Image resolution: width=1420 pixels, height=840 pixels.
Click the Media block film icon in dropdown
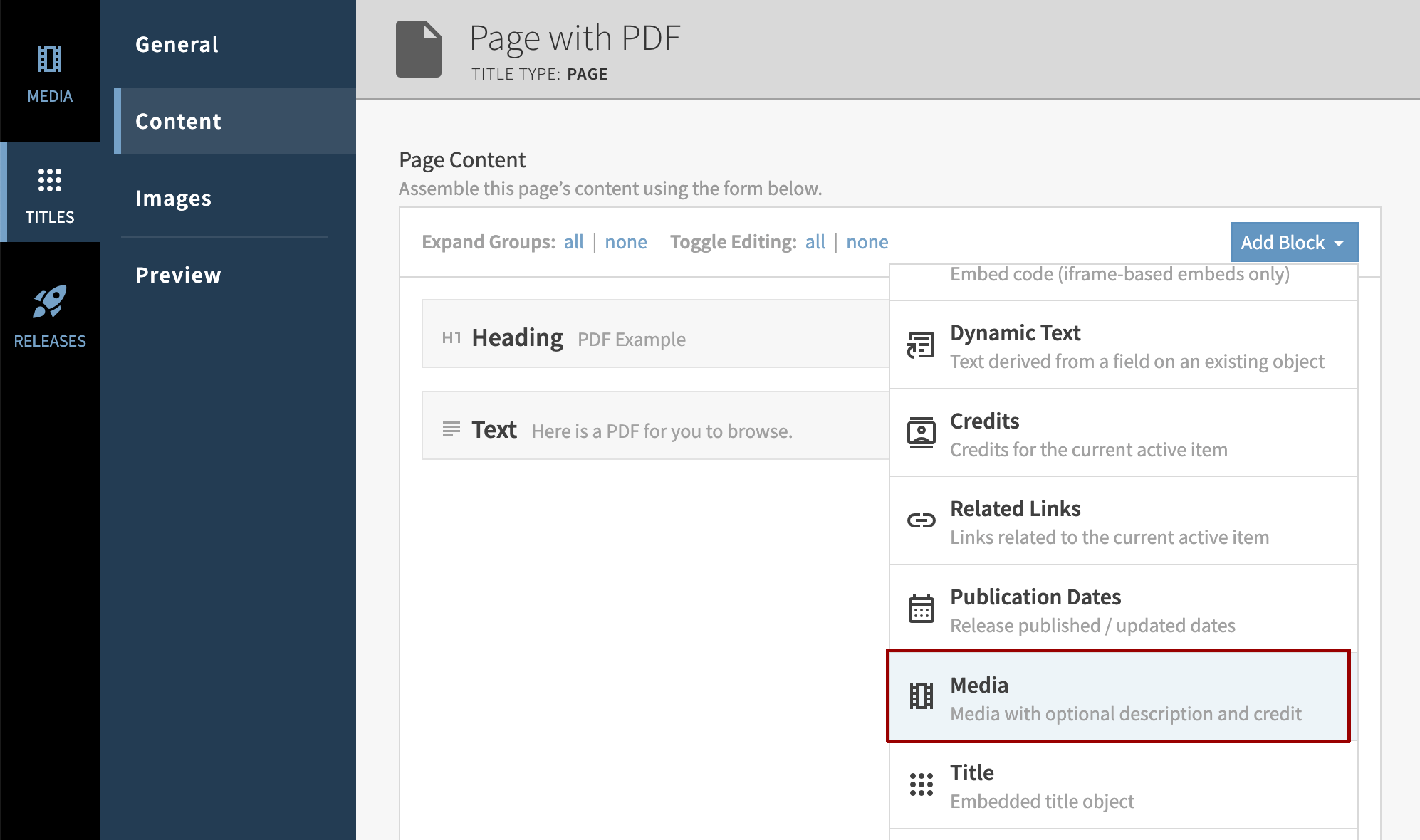click(921, 696)
